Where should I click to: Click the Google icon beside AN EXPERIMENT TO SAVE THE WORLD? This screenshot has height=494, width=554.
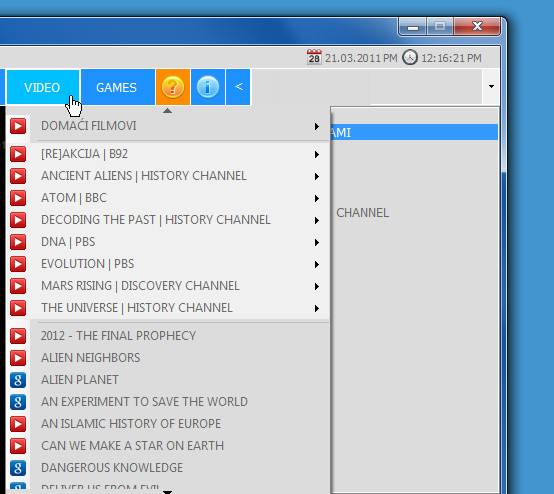coord(18,402)
